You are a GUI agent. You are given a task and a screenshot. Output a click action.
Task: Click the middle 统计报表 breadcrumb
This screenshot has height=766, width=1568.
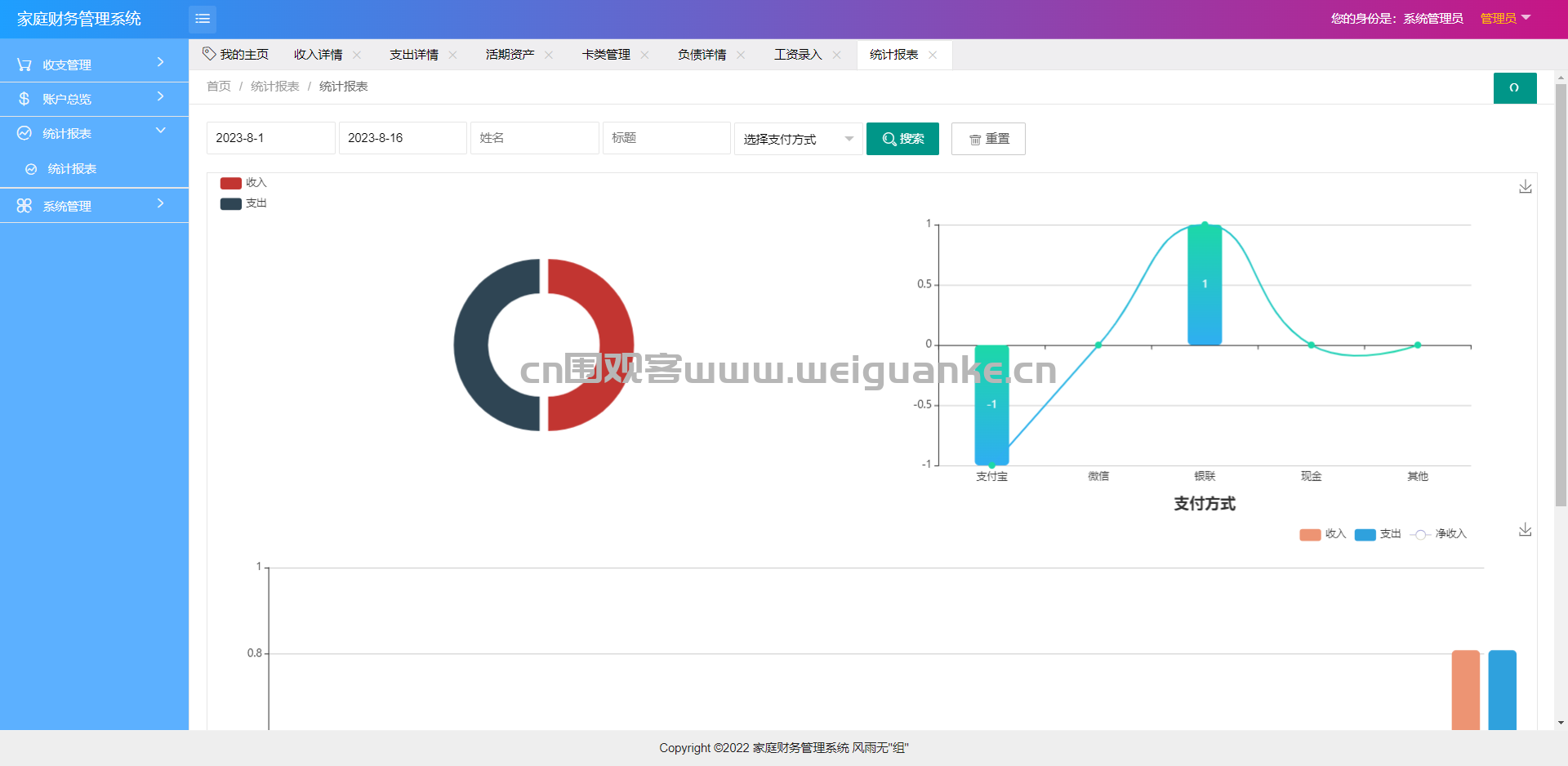275,87
